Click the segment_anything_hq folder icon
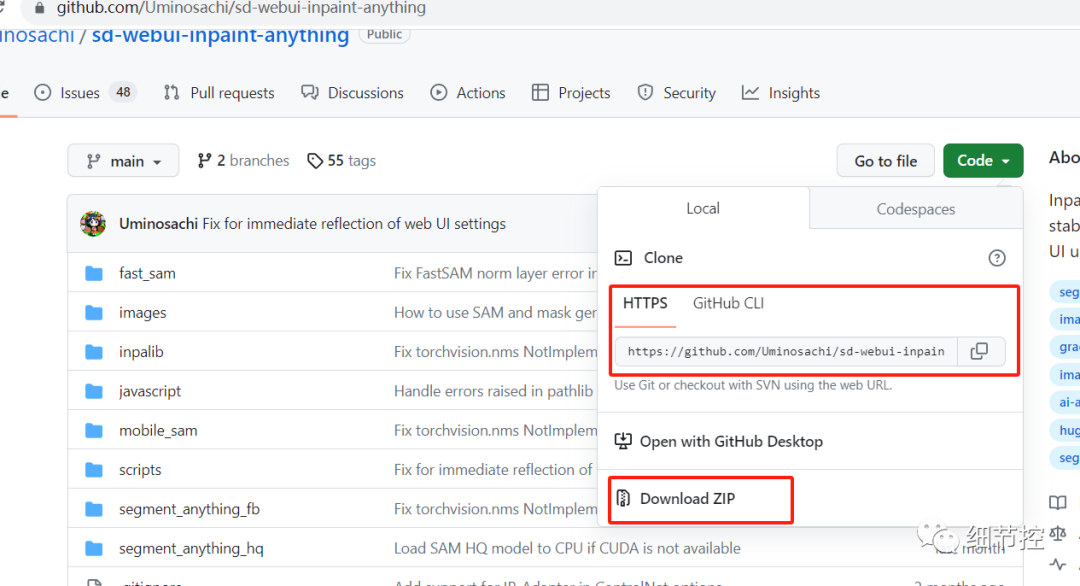The height and width of the screenshot is (586, 1080). (94, 548)
